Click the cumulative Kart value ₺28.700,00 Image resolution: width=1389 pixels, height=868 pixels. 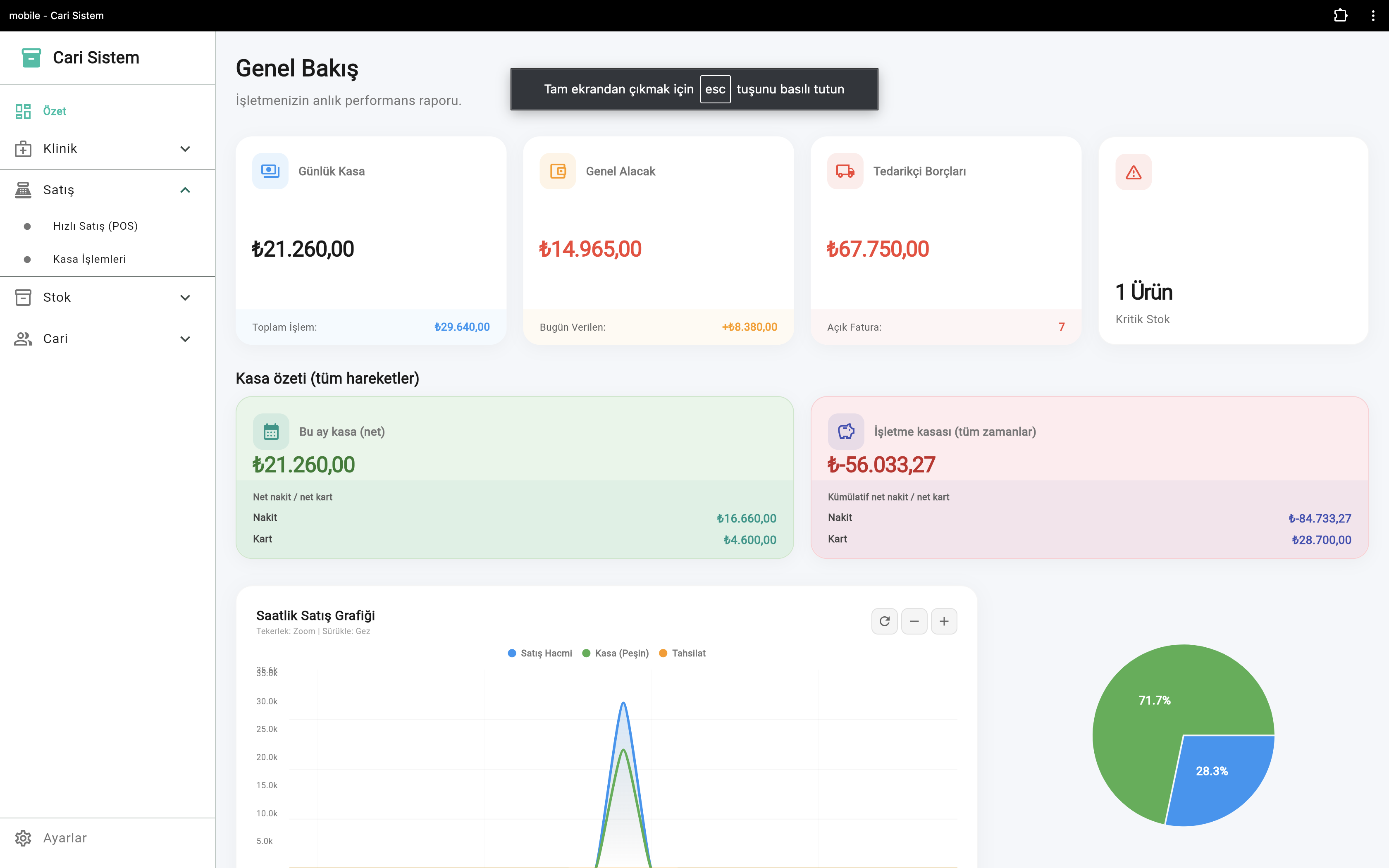(x=1322, y=540)
